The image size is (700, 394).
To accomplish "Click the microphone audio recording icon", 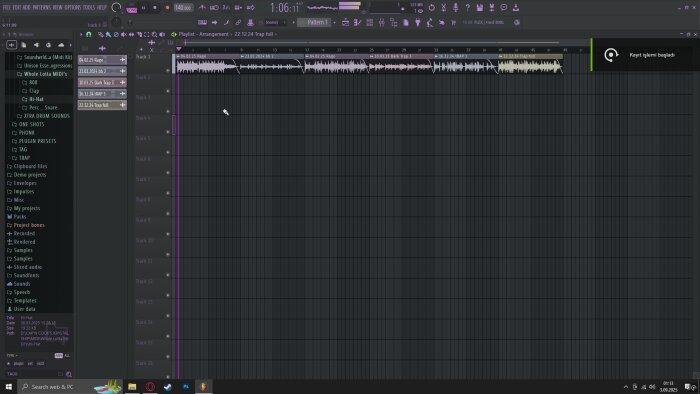I will pyautogui.click(x=455, y=8).
